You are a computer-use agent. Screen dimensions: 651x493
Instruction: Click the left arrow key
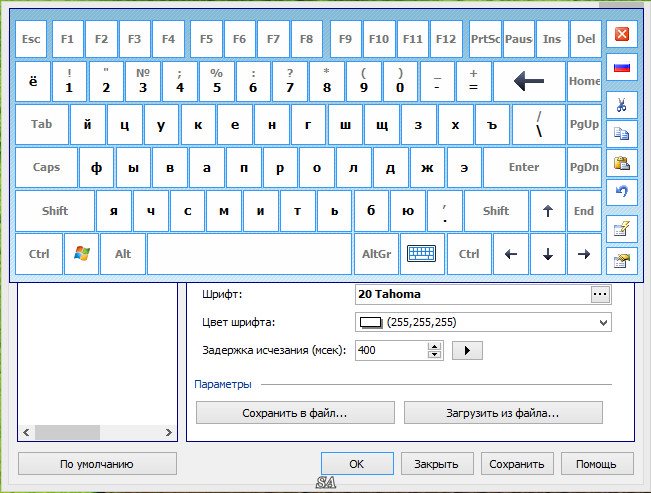click(511, 254)
